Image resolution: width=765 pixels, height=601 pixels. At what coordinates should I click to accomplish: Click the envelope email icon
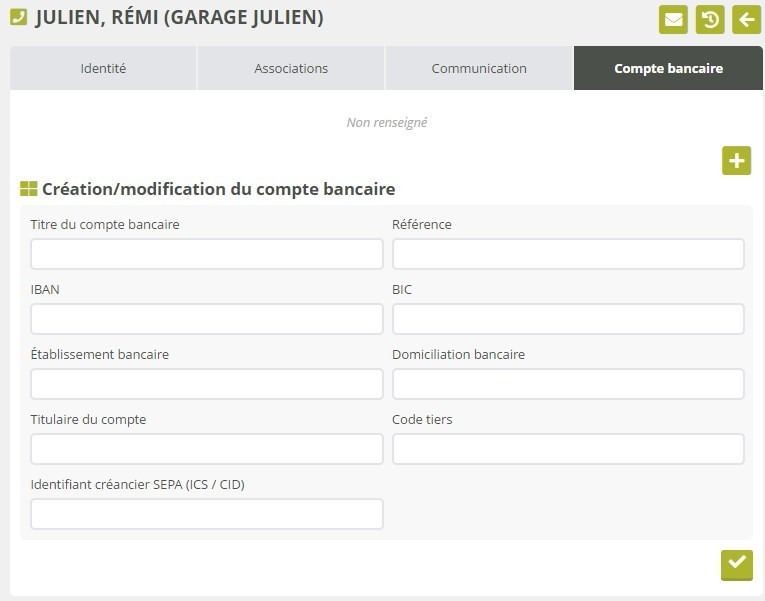pyautogui.click(x=673, y=20)
